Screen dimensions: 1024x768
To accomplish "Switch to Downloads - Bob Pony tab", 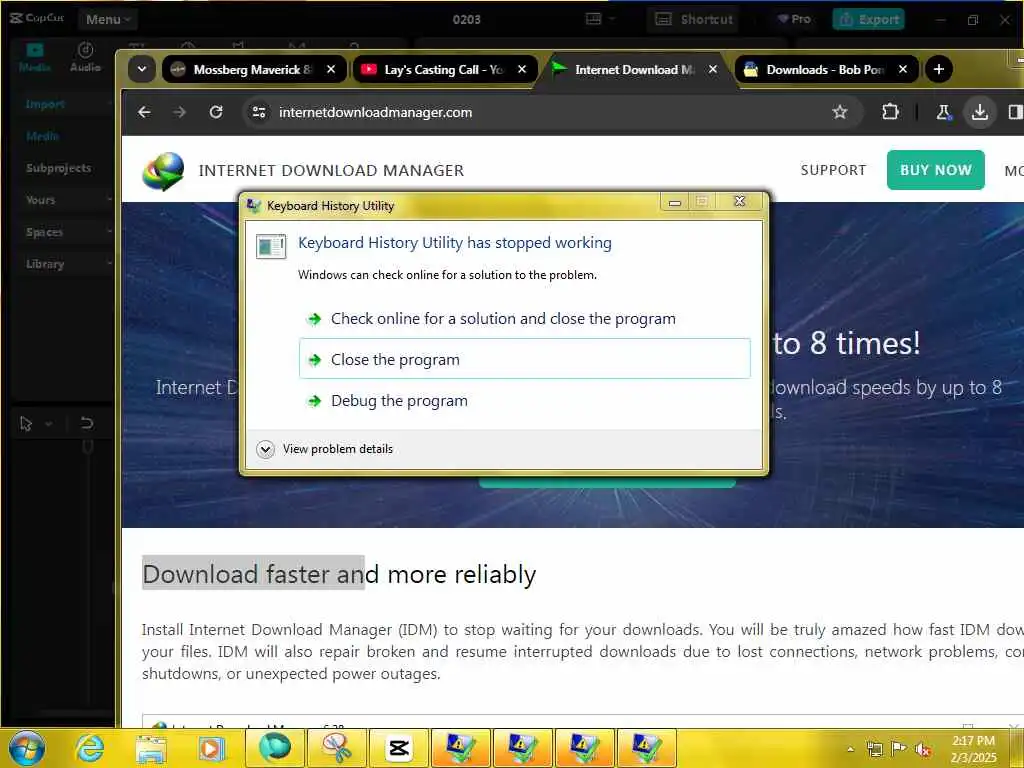I will (825, 69).
